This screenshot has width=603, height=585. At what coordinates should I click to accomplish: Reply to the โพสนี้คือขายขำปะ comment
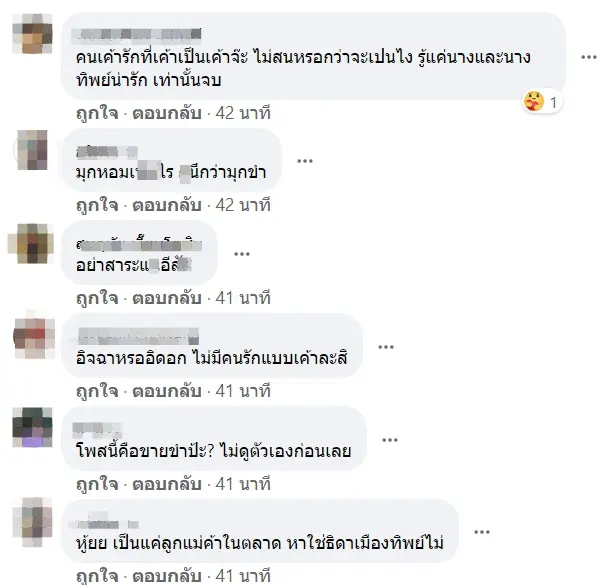[167, 484]
